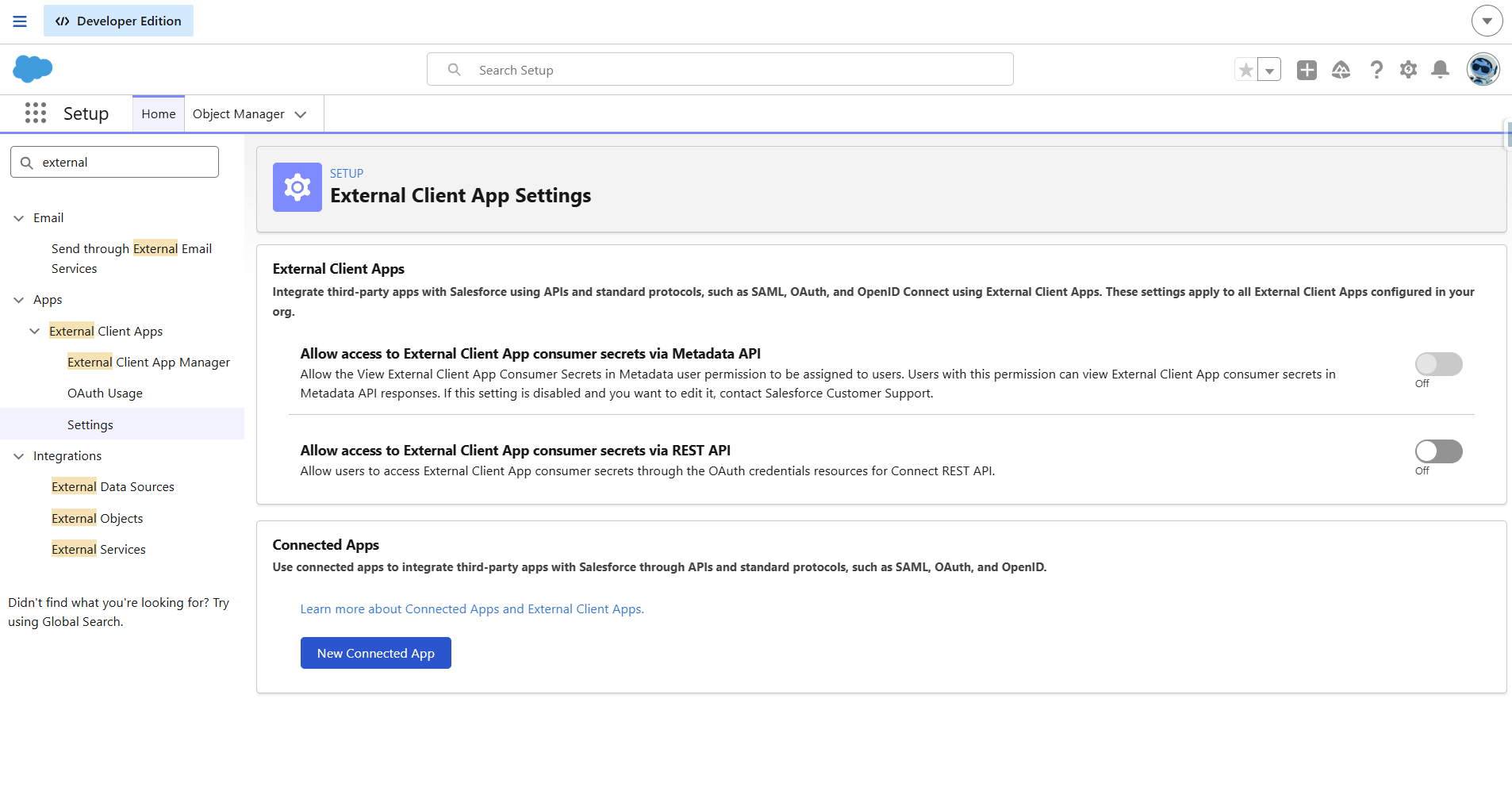Click the Setup app name label

[86, 113]
